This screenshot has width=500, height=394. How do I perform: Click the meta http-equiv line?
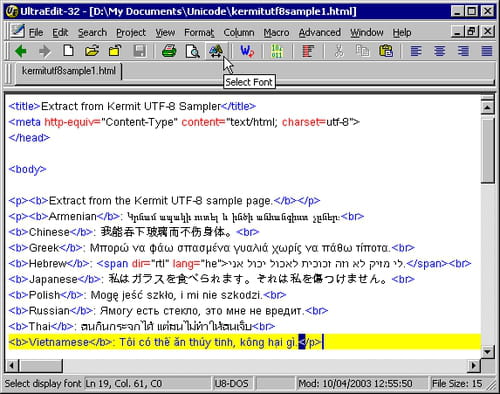[x=184, y=122]
